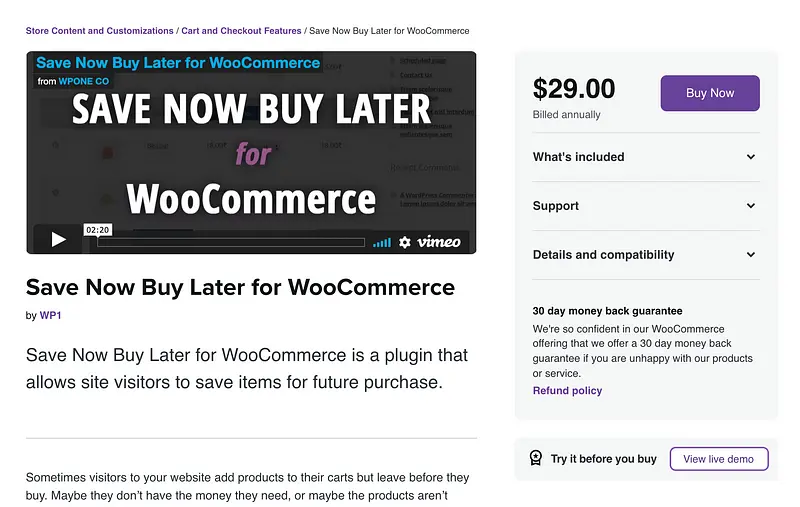Click the award ribbon icon beside Try it
The image size is (800, 507).
coord(535,459)
